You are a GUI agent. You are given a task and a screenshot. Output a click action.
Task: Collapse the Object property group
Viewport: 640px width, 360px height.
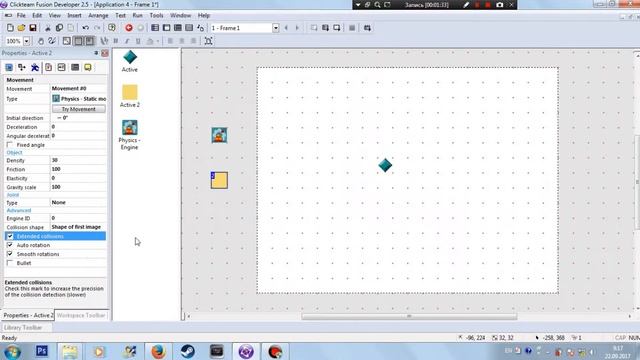pyautogui.click(x=14, y=153)
